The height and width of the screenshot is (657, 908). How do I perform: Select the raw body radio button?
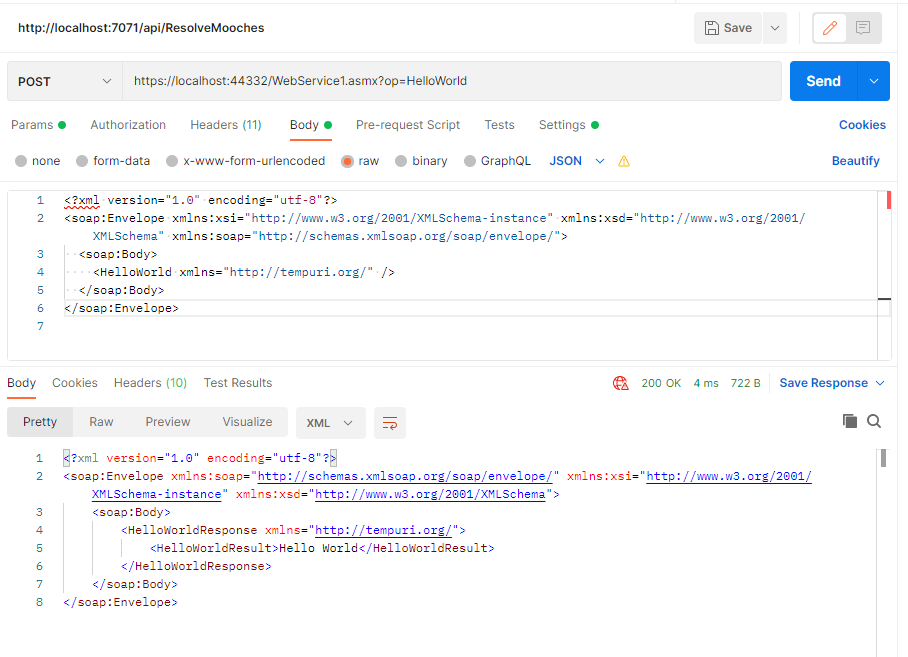coord(347,161)
